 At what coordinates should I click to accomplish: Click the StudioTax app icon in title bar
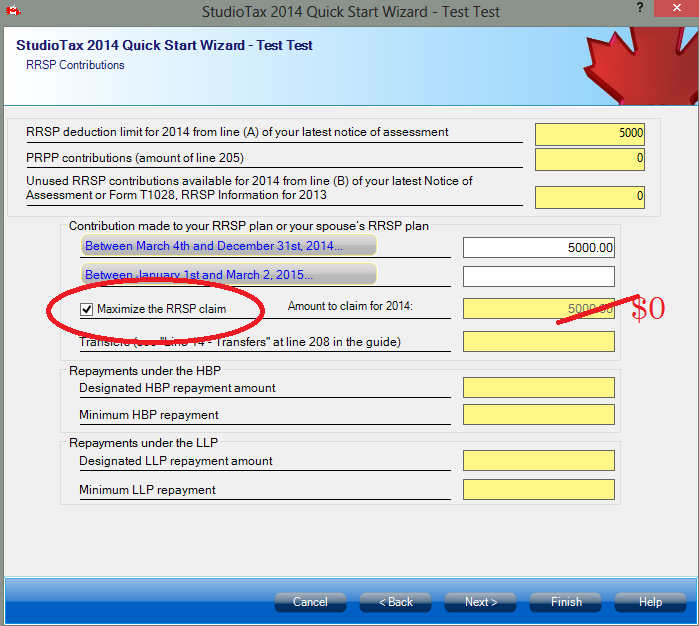[13, 10]
